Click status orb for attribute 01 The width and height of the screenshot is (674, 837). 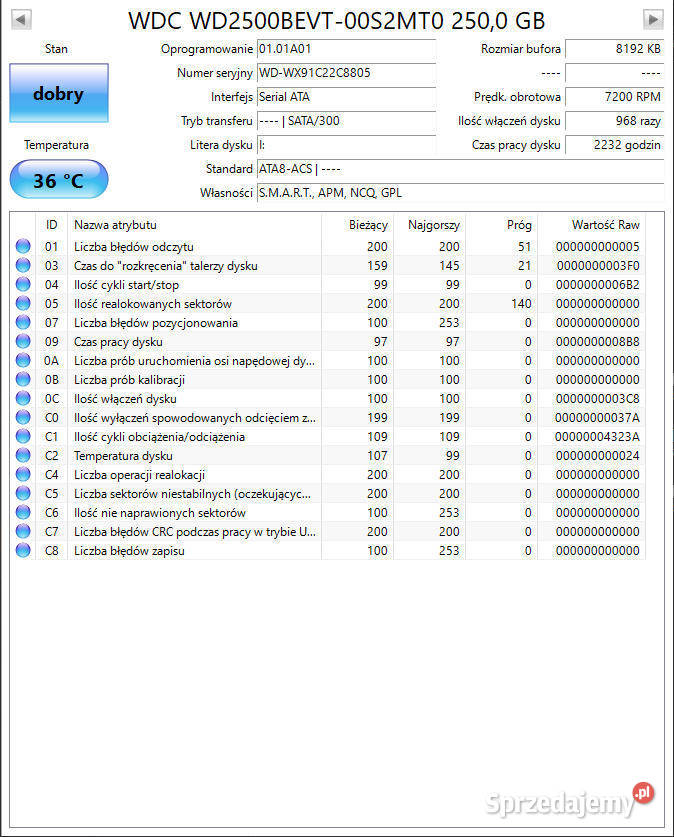pos(23,246)
